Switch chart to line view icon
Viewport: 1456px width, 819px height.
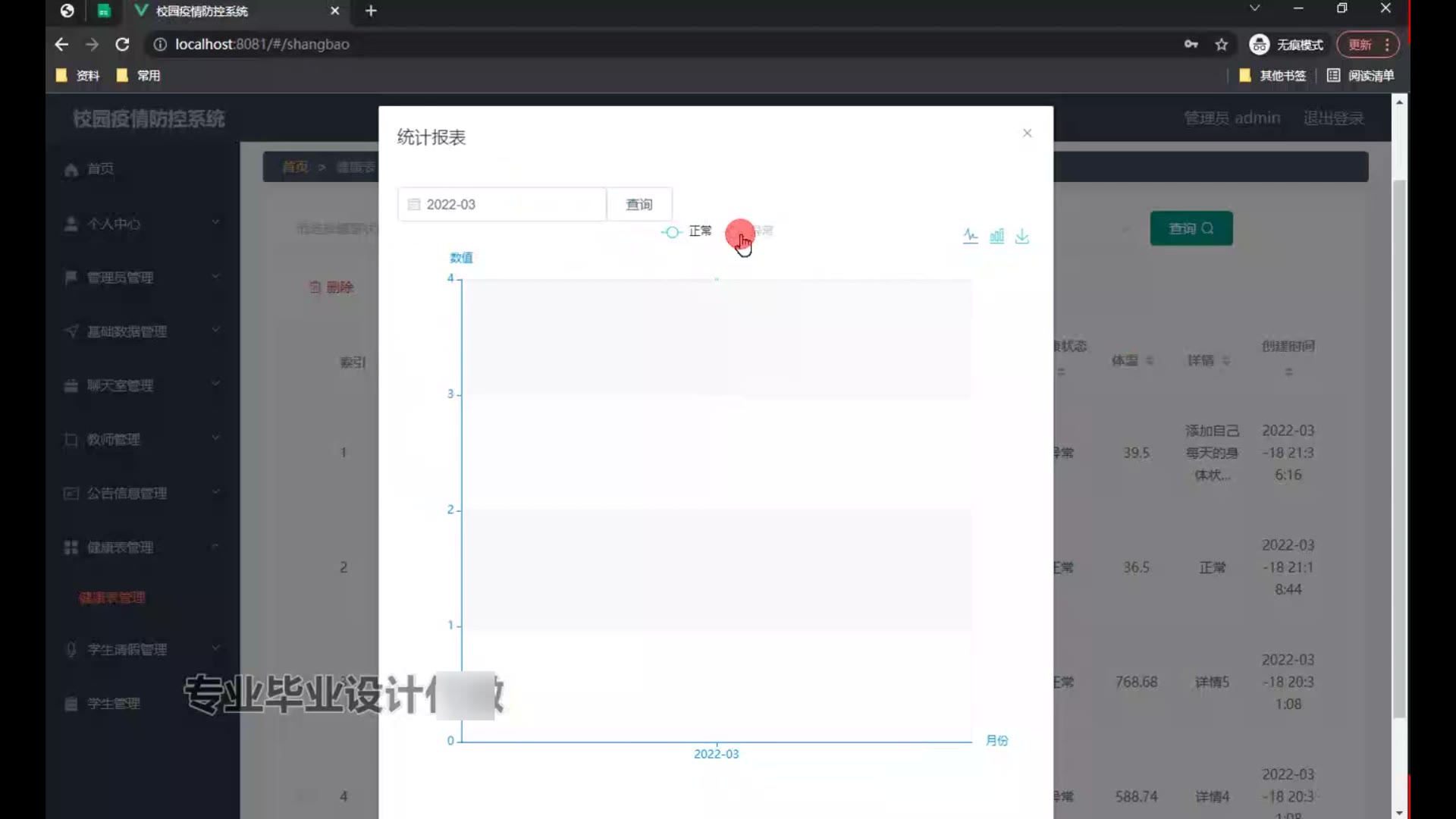pos(971,236)
